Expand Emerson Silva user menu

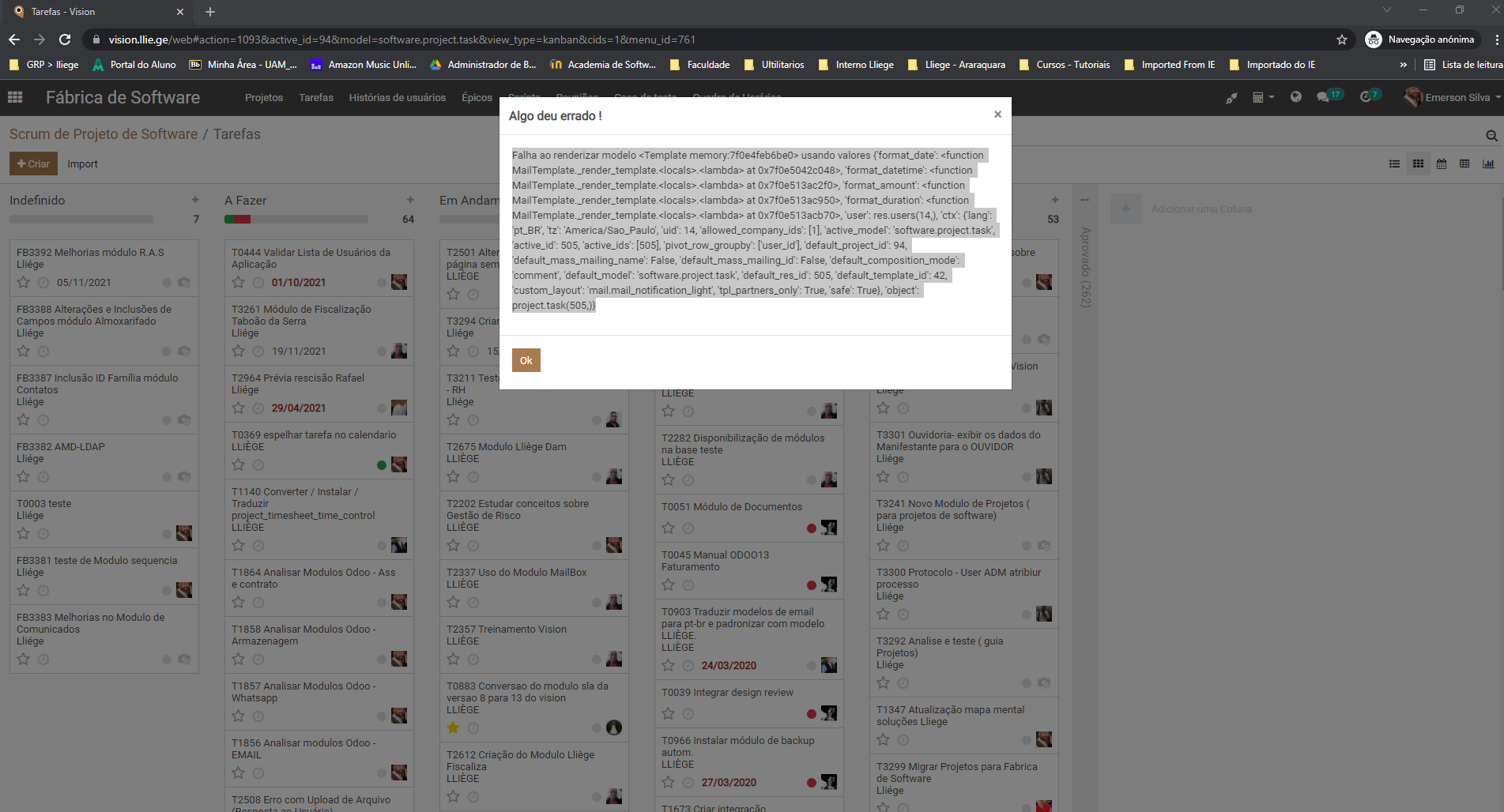point(1453,97)
